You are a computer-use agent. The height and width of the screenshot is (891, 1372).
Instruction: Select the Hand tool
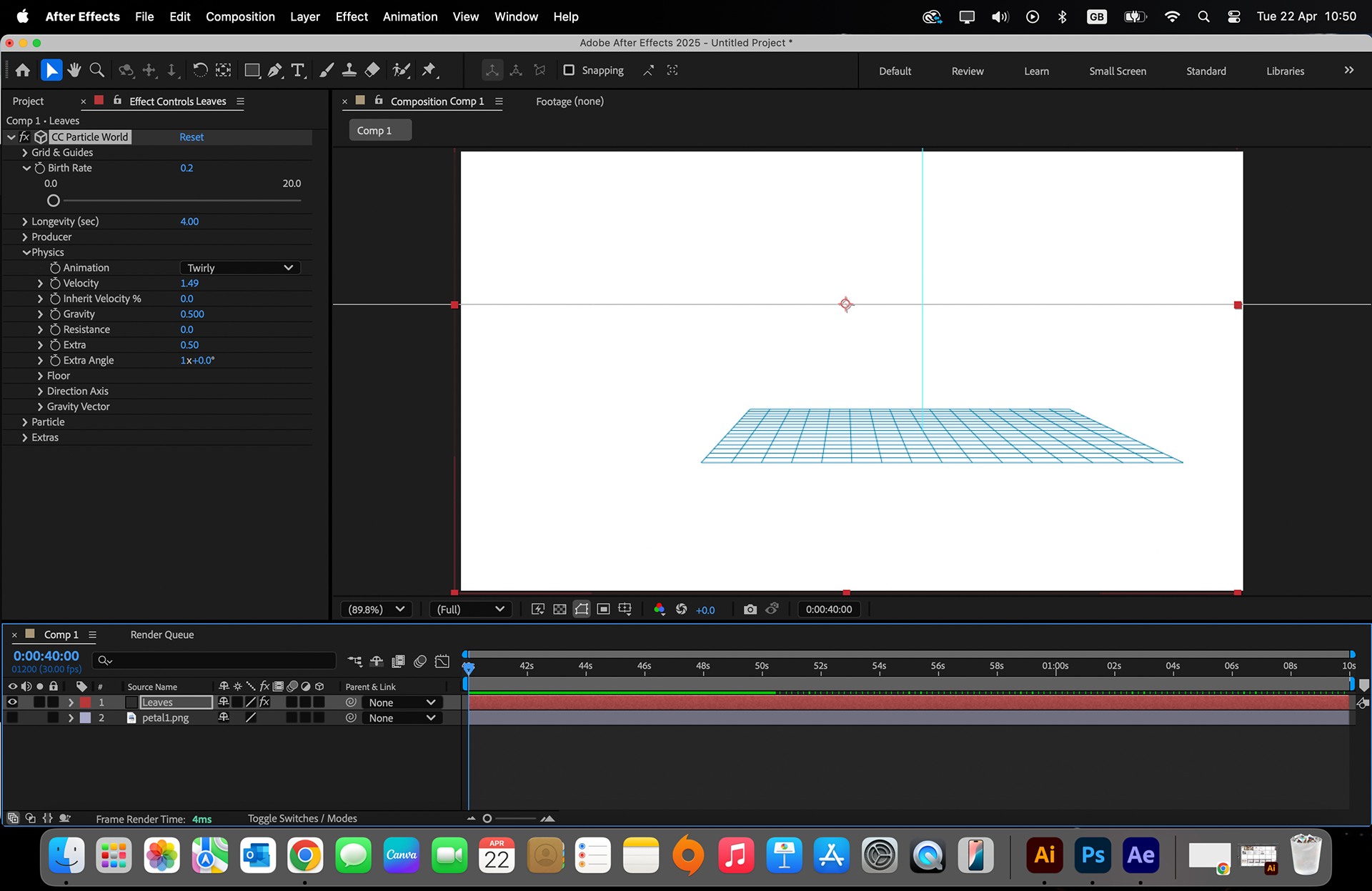(74, 70)
